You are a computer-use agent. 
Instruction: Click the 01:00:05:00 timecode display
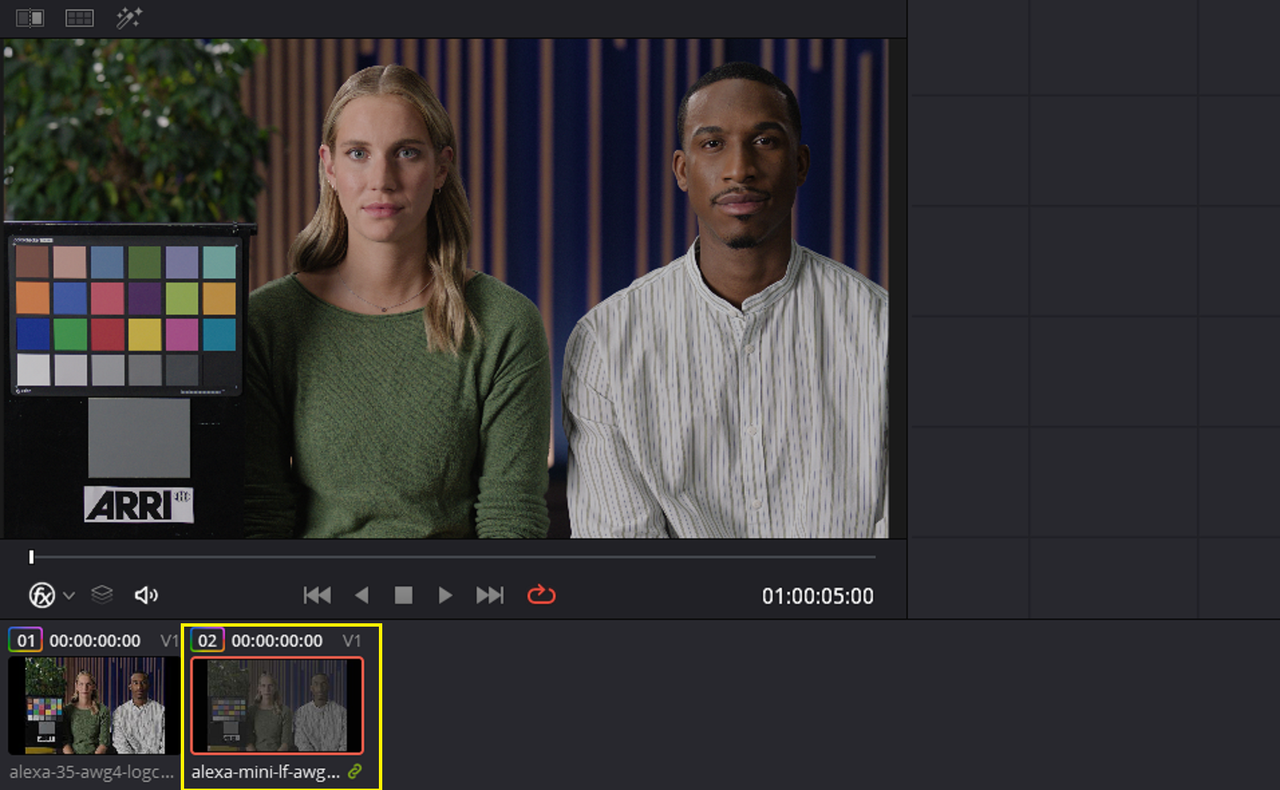[818, 597]
